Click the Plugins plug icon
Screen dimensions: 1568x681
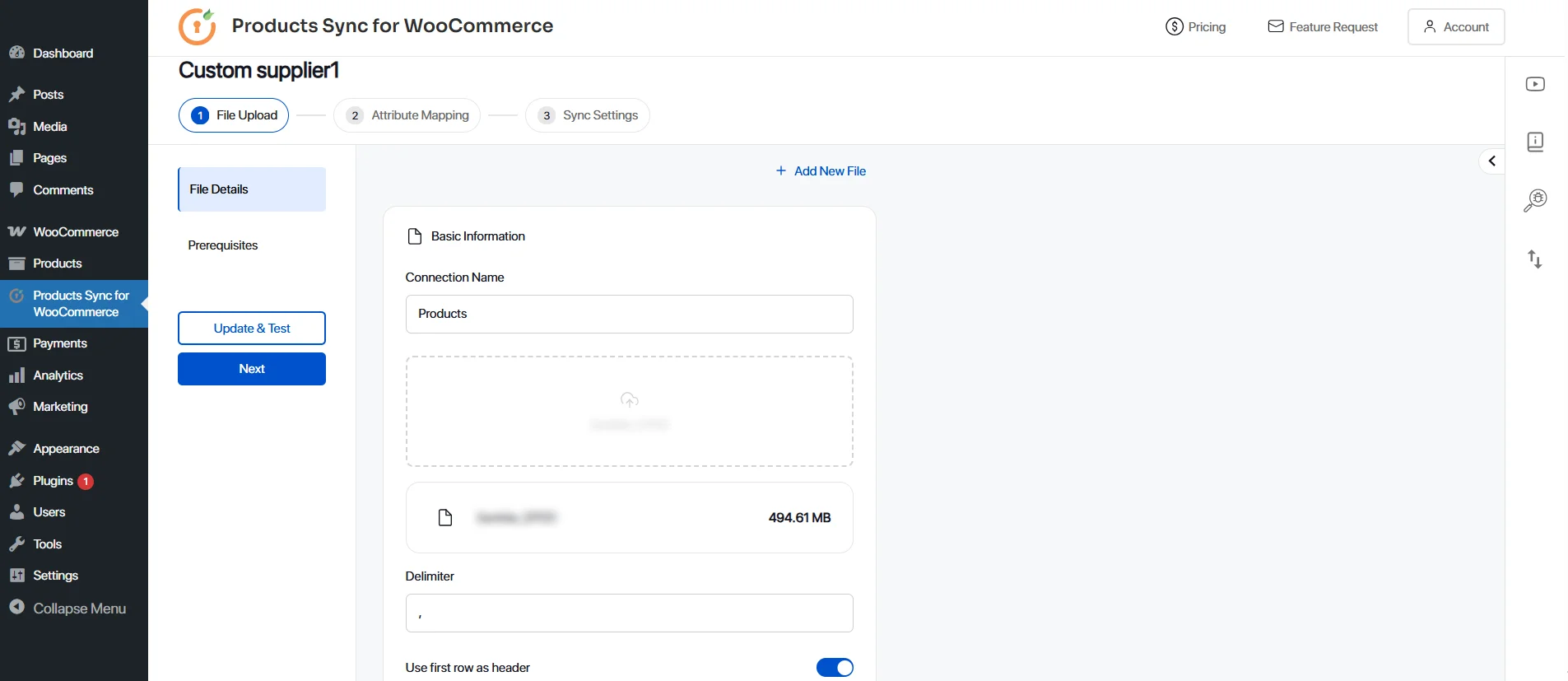click(16, 481)
